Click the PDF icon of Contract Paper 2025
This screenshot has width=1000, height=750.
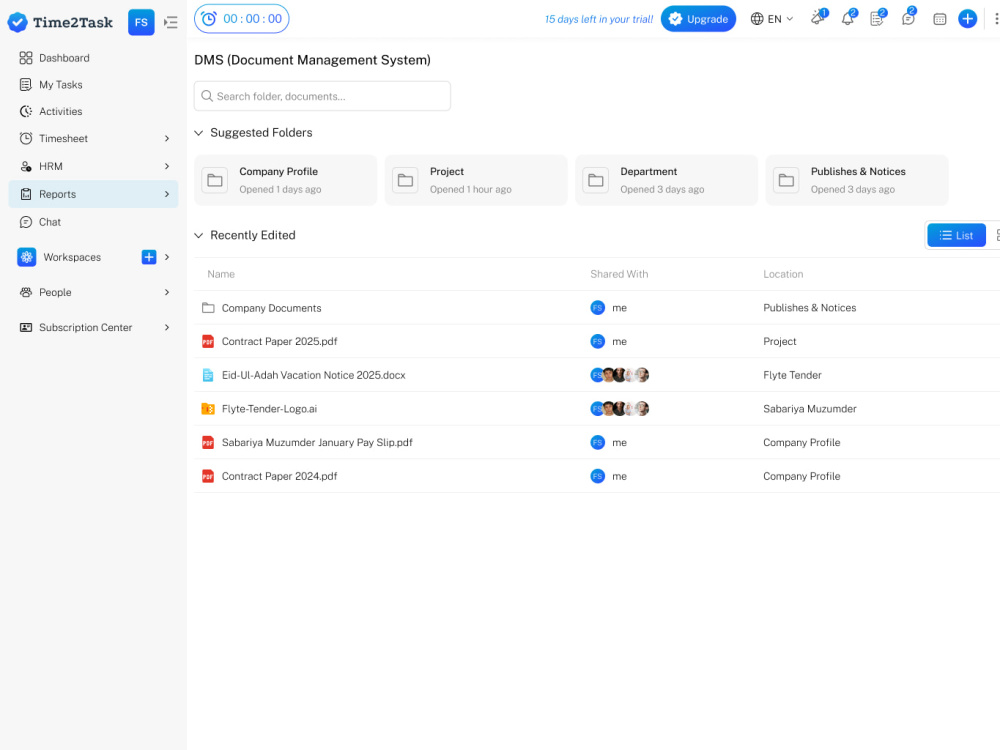(x=208, y=341)
